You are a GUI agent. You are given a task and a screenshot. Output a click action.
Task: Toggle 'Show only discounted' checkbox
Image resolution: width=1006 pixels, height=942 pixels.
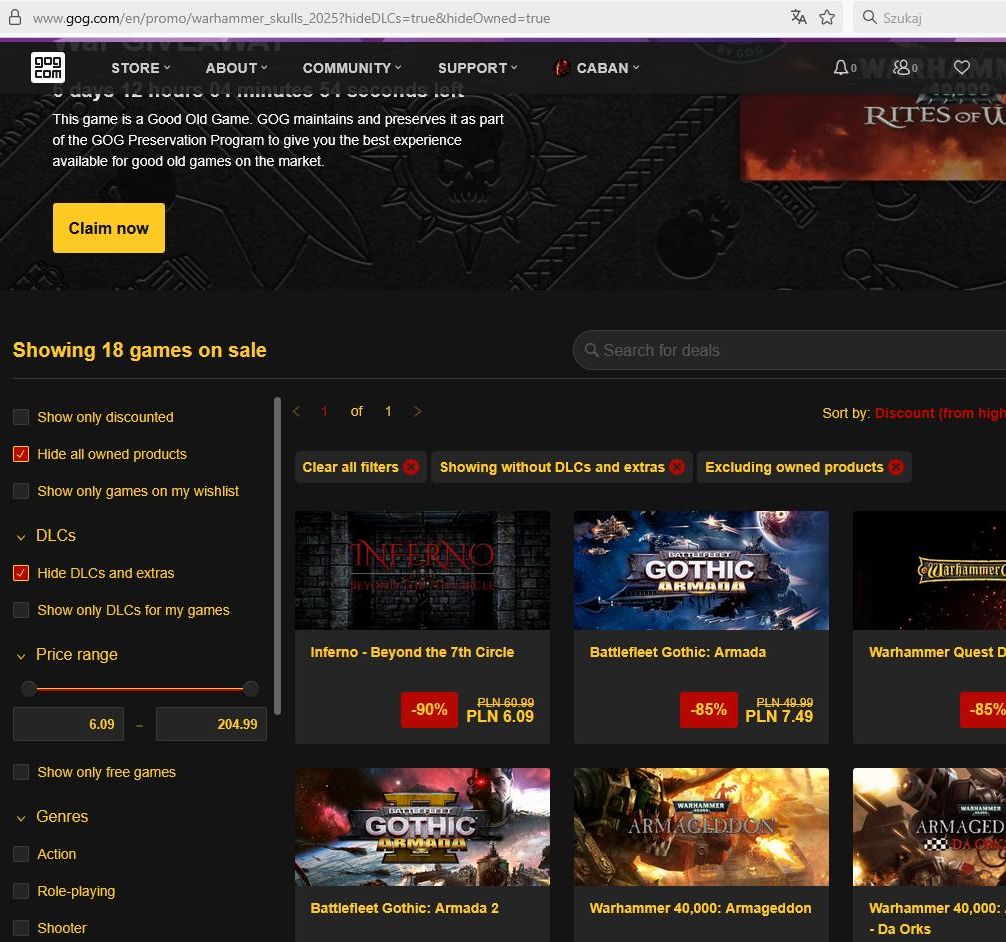coord(21,417)
